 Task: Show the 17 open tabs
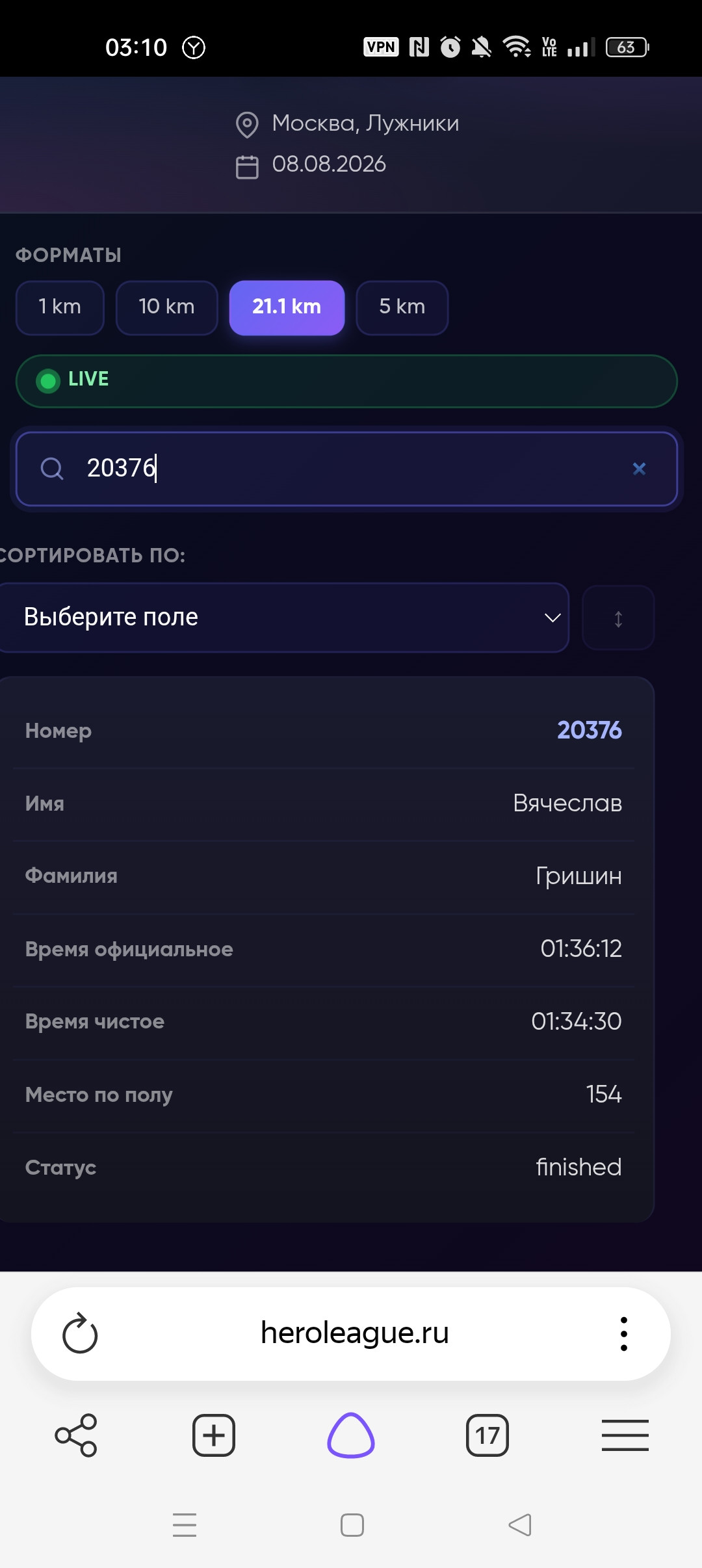coord(487,1435)
